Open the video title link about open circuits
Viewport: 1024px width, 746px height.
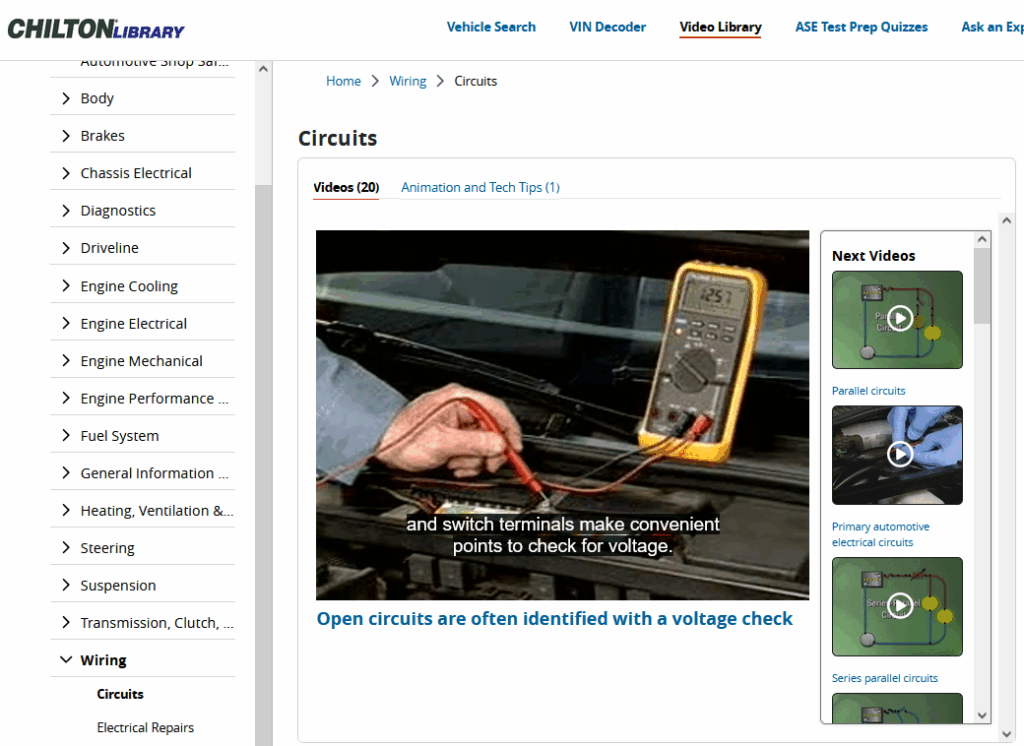pos(554,619)
